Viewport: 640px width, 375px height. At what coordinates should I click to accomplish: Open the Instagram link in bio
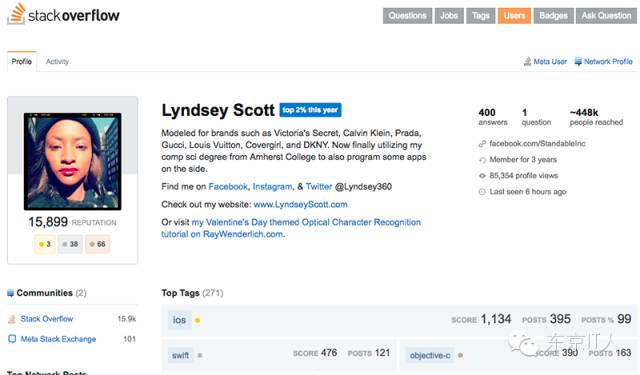pyautogui.click(x=272, y=186)
